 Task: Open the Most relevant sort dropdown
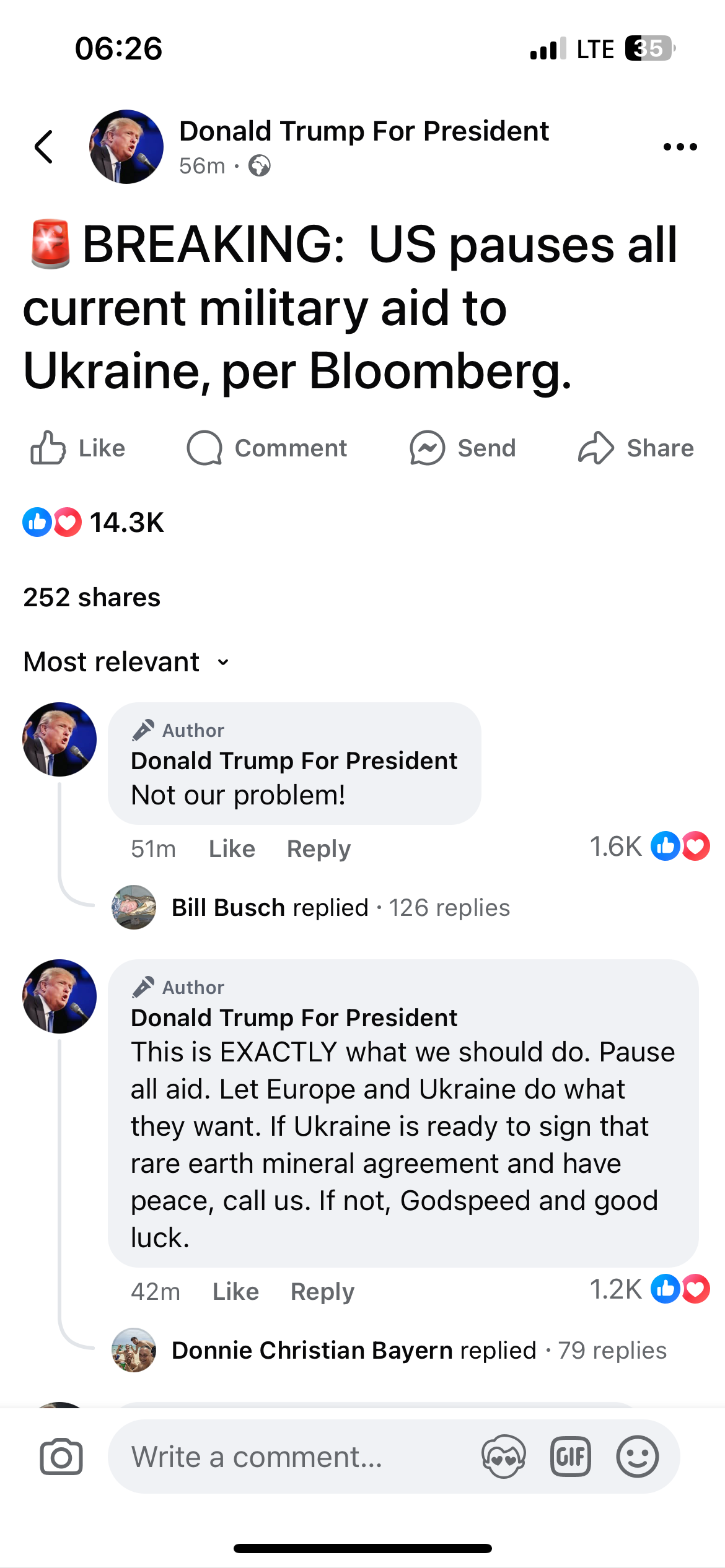[x=126, y=662]
